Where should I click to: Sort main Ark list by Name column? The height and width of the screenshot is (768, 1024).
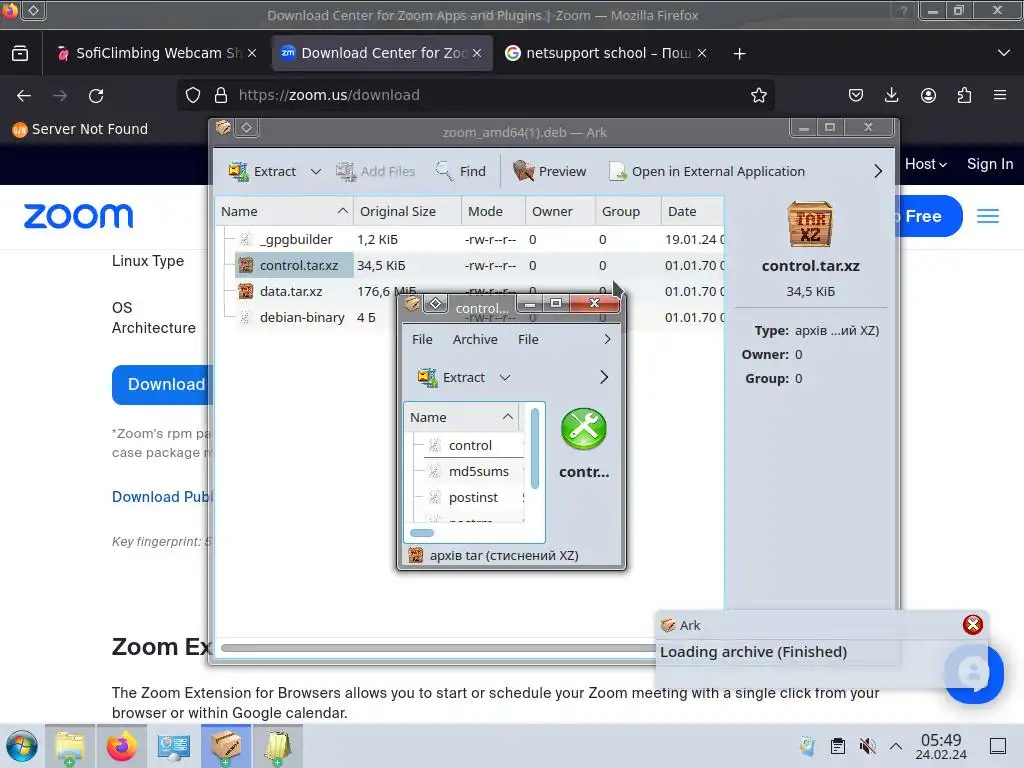284,212
